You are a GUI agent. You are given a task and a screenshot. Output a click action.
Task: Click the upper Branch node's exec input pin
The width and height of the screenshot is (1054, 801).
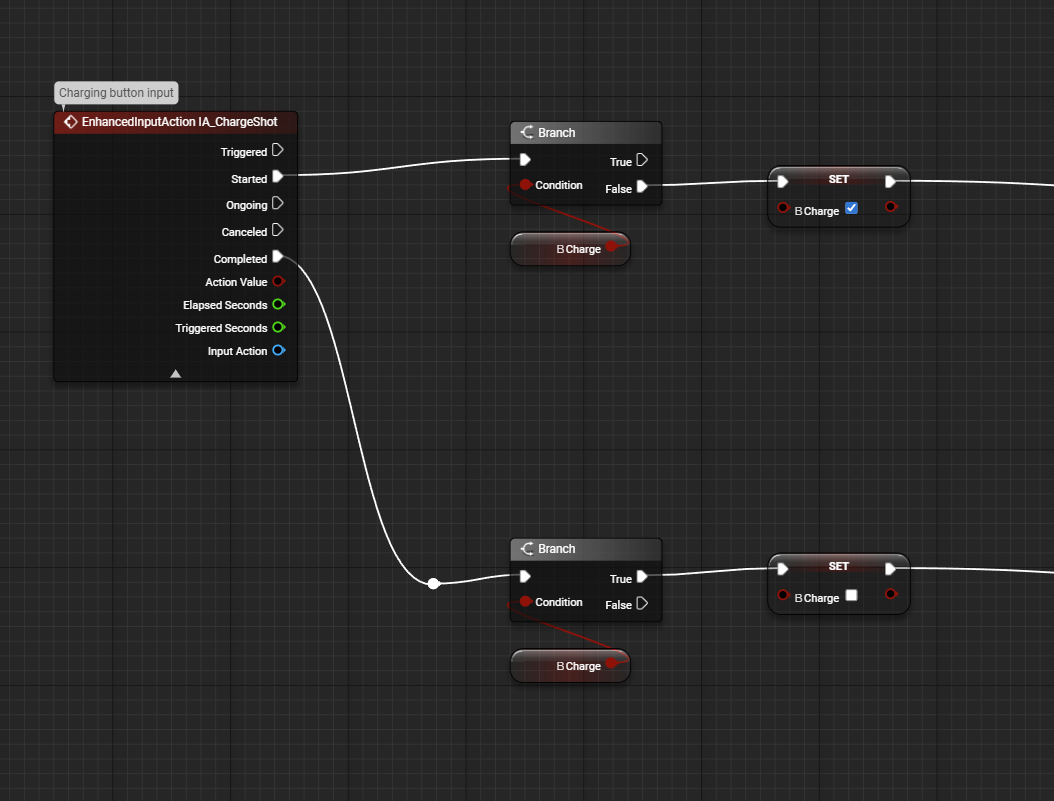[526, 159]
